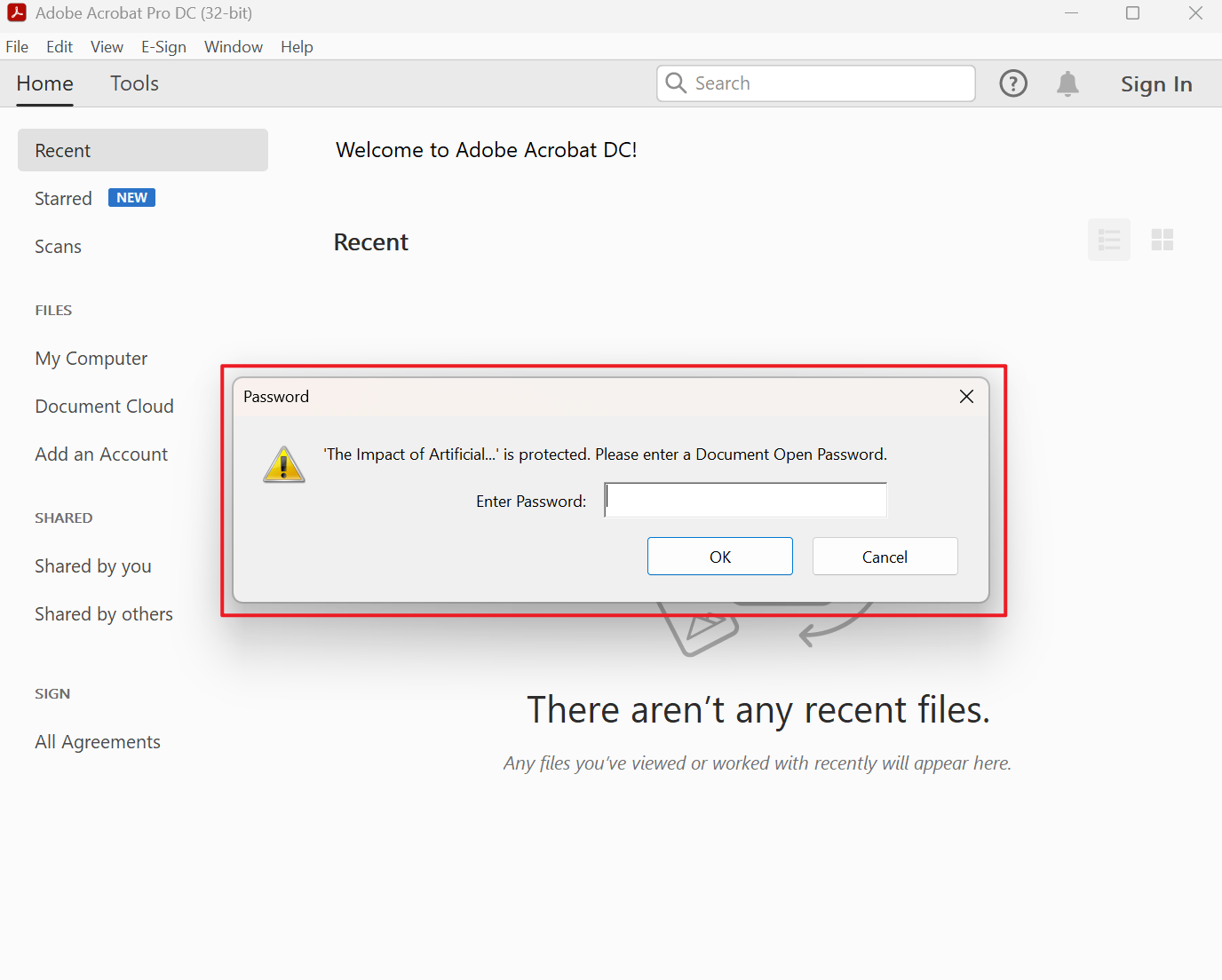Select Add an Account
This screenshot has width=1222, height=980.
click(x=101, y=454)
